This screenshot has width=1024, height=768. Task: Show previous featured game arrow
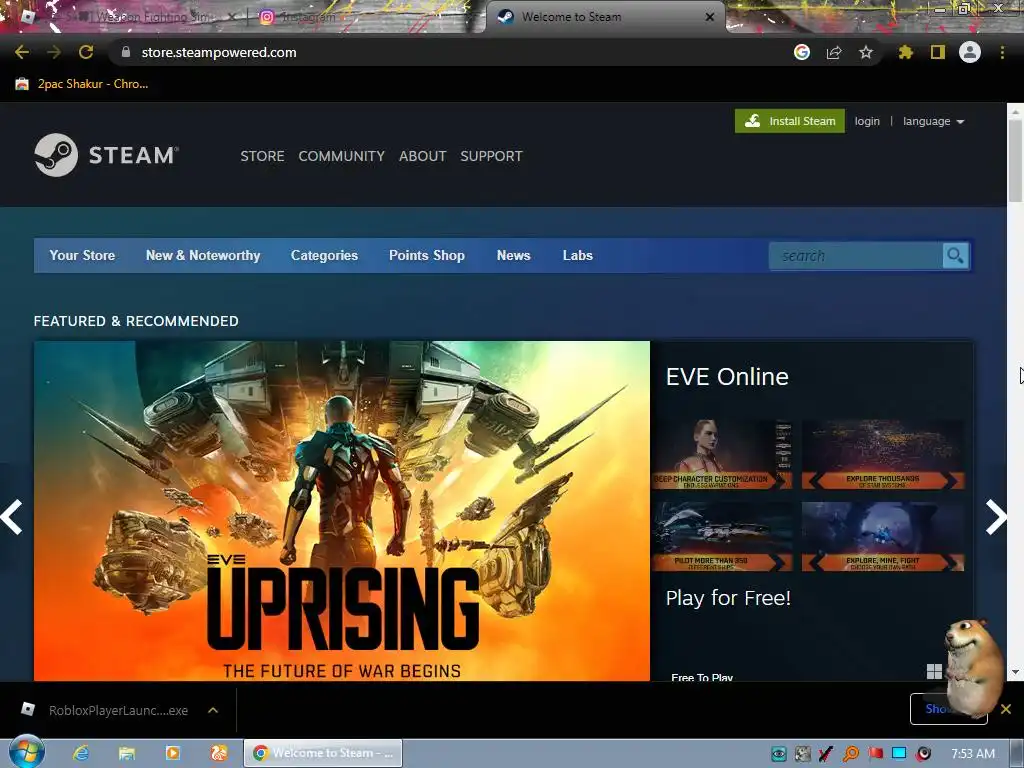pyautogui.click(x=12, y=517)
